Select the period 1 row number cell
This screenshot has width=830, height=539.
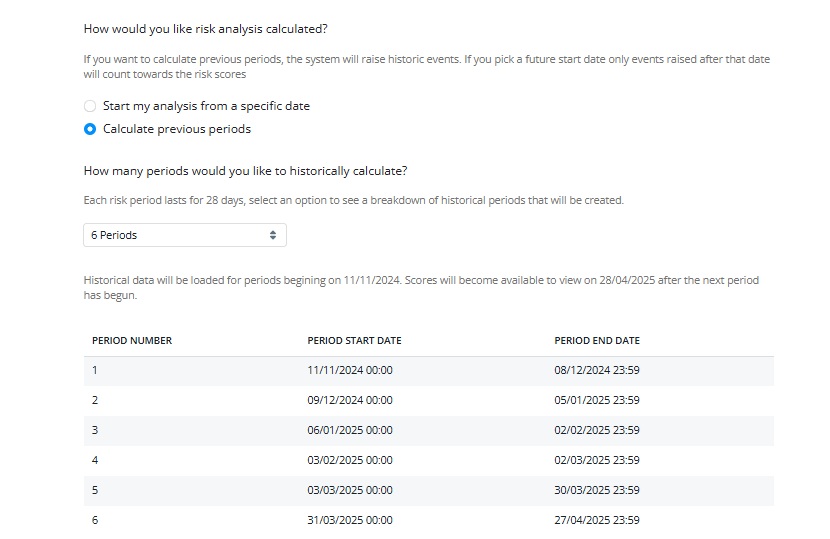click(95, 370)
